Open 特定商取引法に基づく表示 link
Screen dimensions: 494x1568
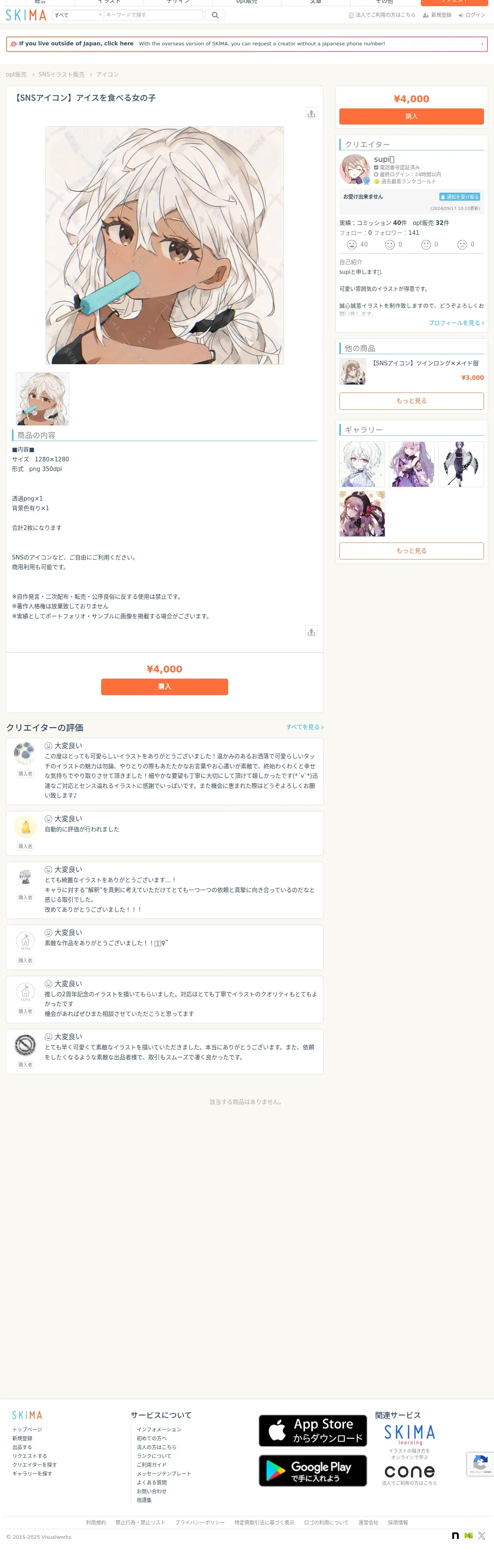coord(264,1522)
